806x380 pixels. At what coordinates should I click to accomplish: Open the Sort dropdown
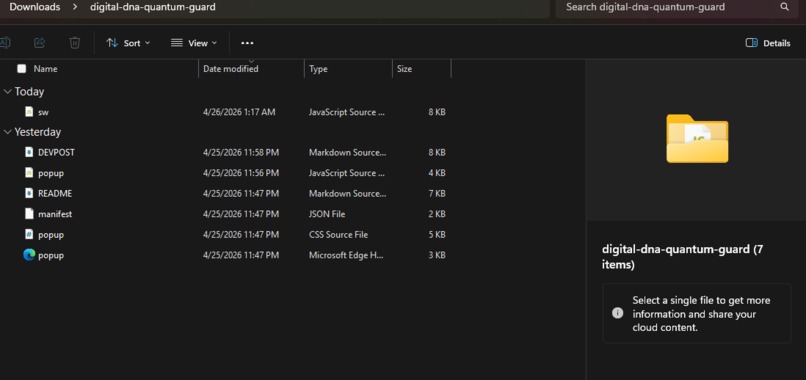pyautogui.click(x=128, y=43)
